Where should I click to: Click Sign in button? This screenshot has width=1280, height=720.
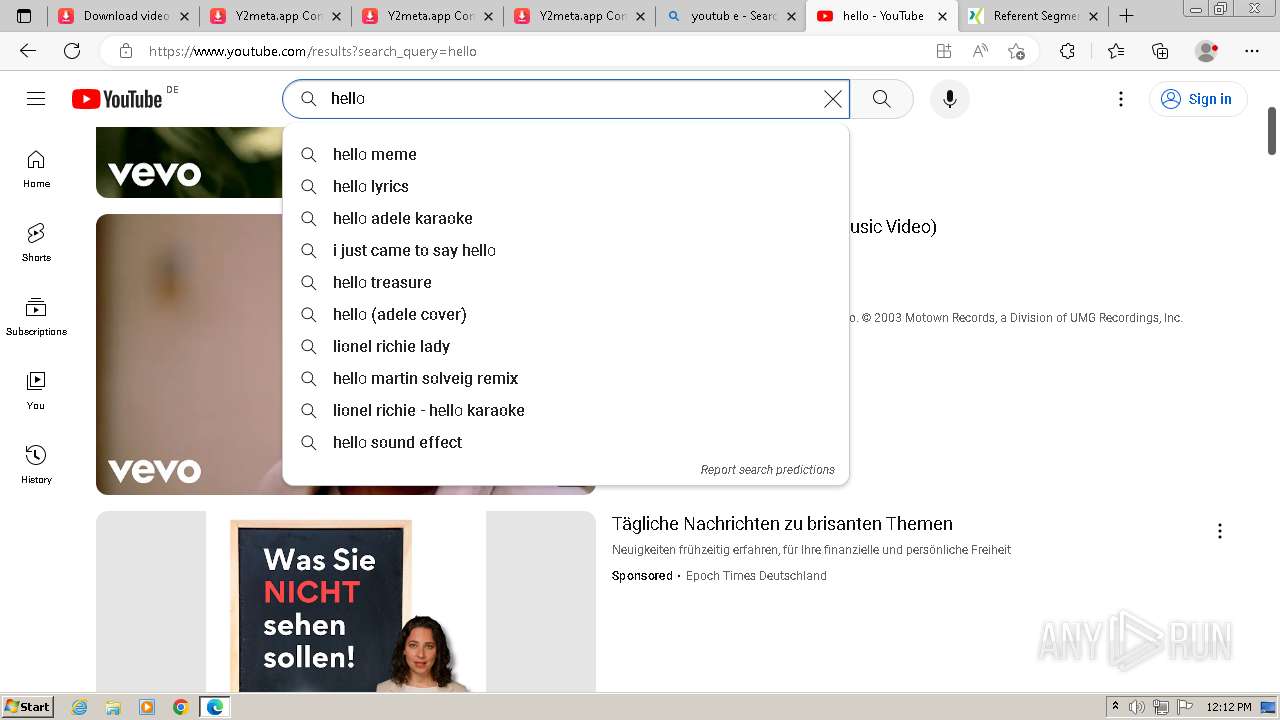pyautogui.click(x=1198, y=98)
